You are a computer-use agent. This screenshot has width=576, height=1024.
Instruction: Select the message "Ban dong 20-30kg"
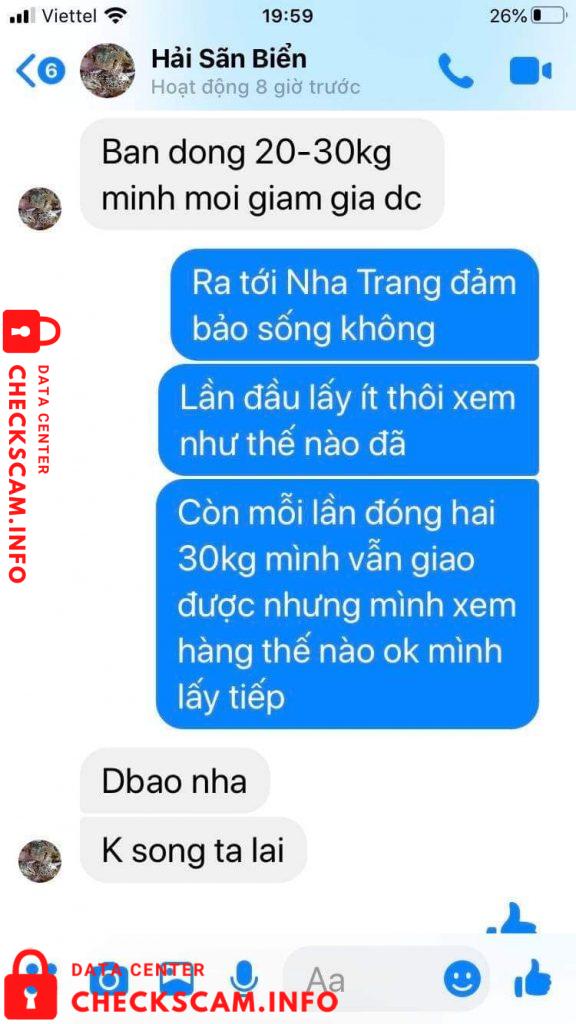(x=262, y=174)
